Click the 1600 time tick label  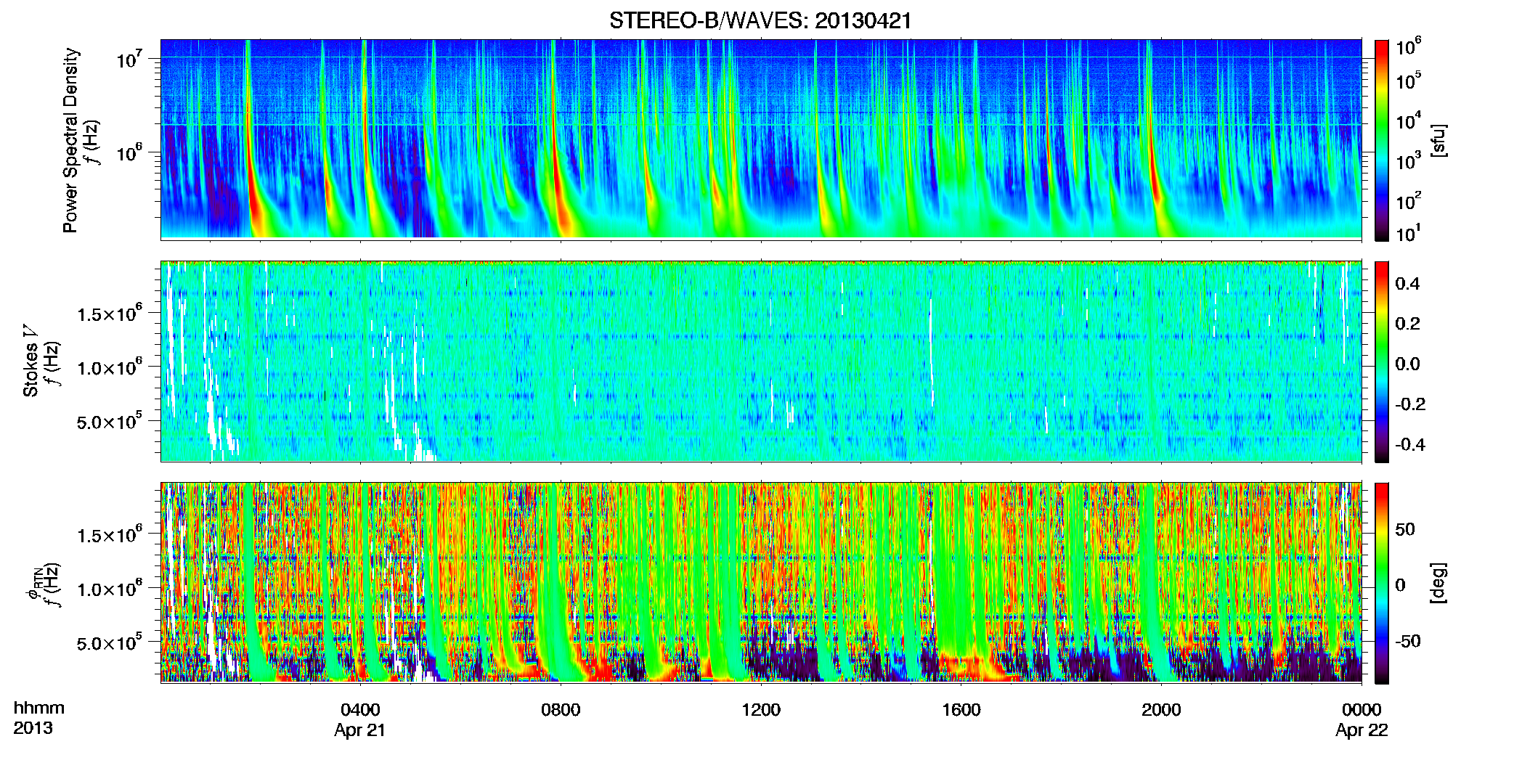(961, 709)
